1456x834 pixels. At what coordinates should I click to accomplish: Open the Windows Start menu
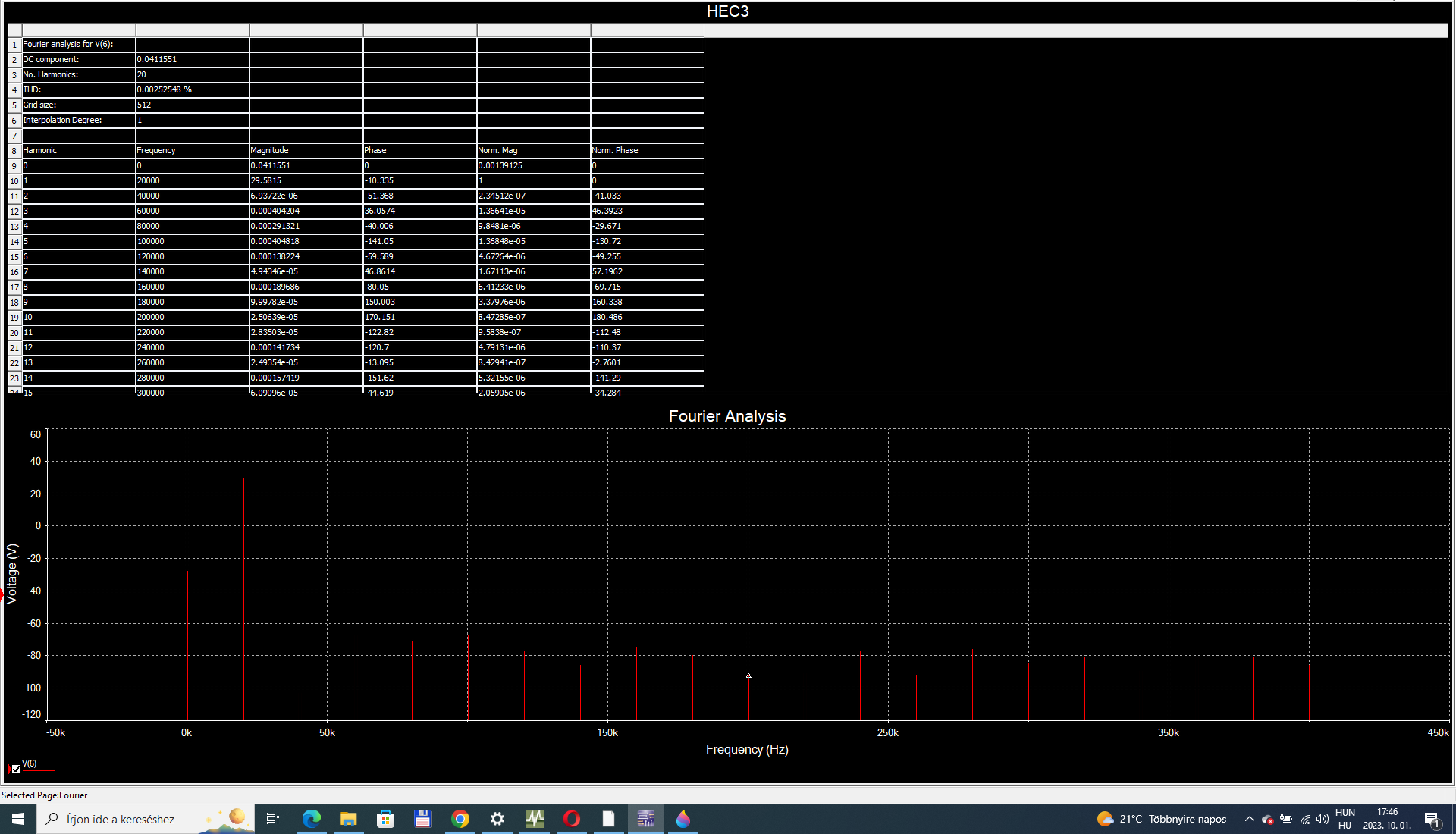click(18, 819)
